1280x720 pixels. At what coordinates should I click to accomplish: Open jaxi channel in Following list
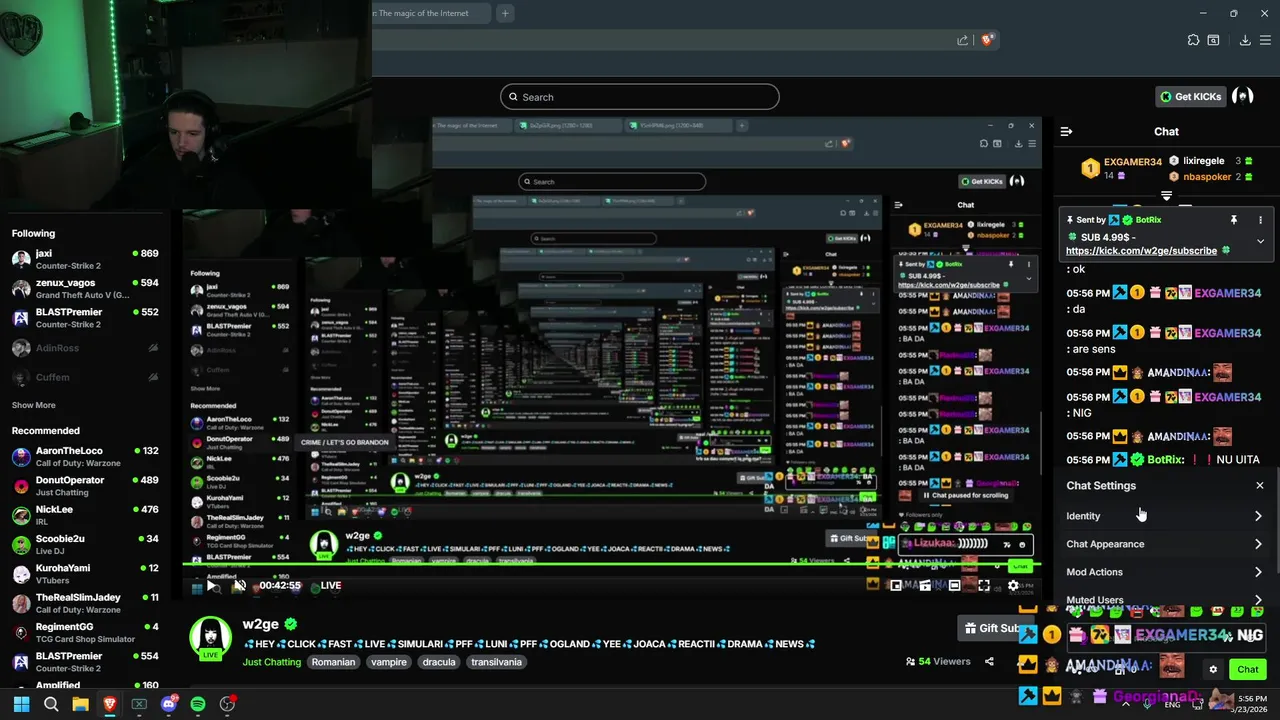click(x=85, y=259)
